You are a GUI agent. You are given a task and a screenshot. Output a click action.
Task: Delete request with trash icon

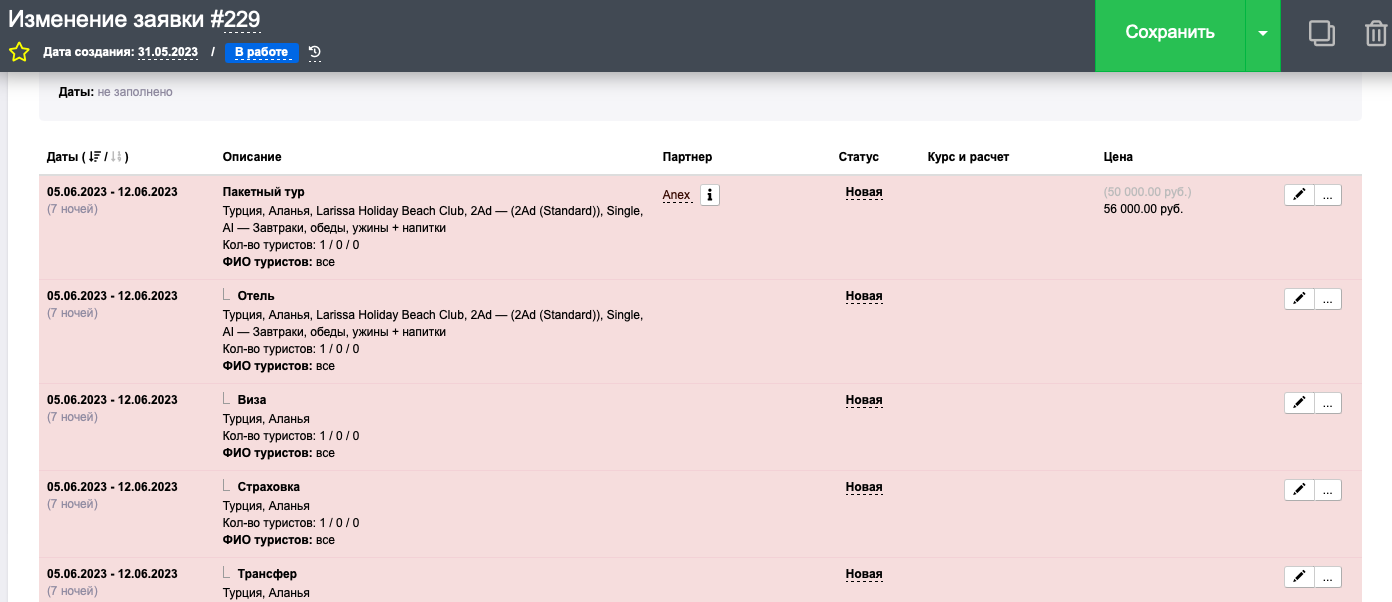(1376, 34)
